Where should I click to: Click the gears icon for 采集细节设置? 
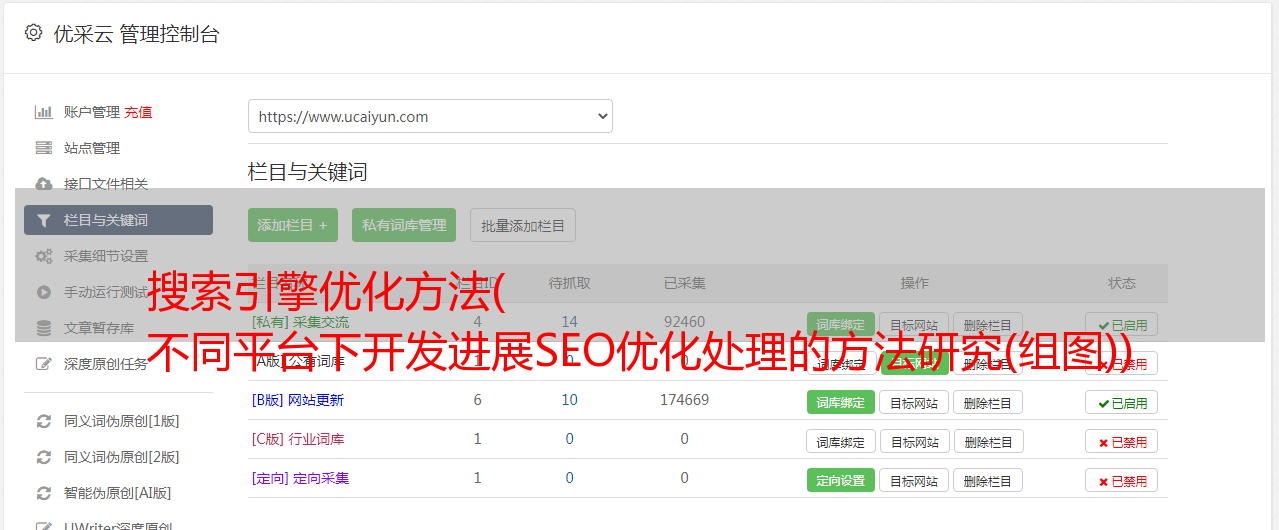click(x=43, y=256)
